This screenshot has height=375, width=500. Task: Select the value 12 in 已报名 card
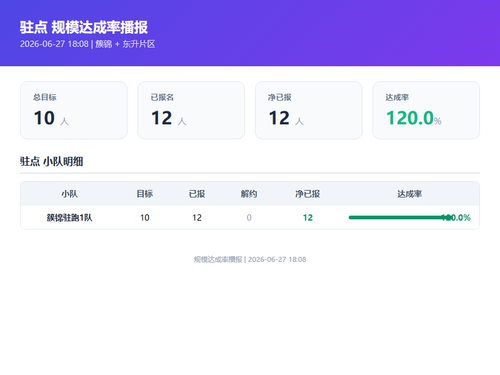[162, 118]
